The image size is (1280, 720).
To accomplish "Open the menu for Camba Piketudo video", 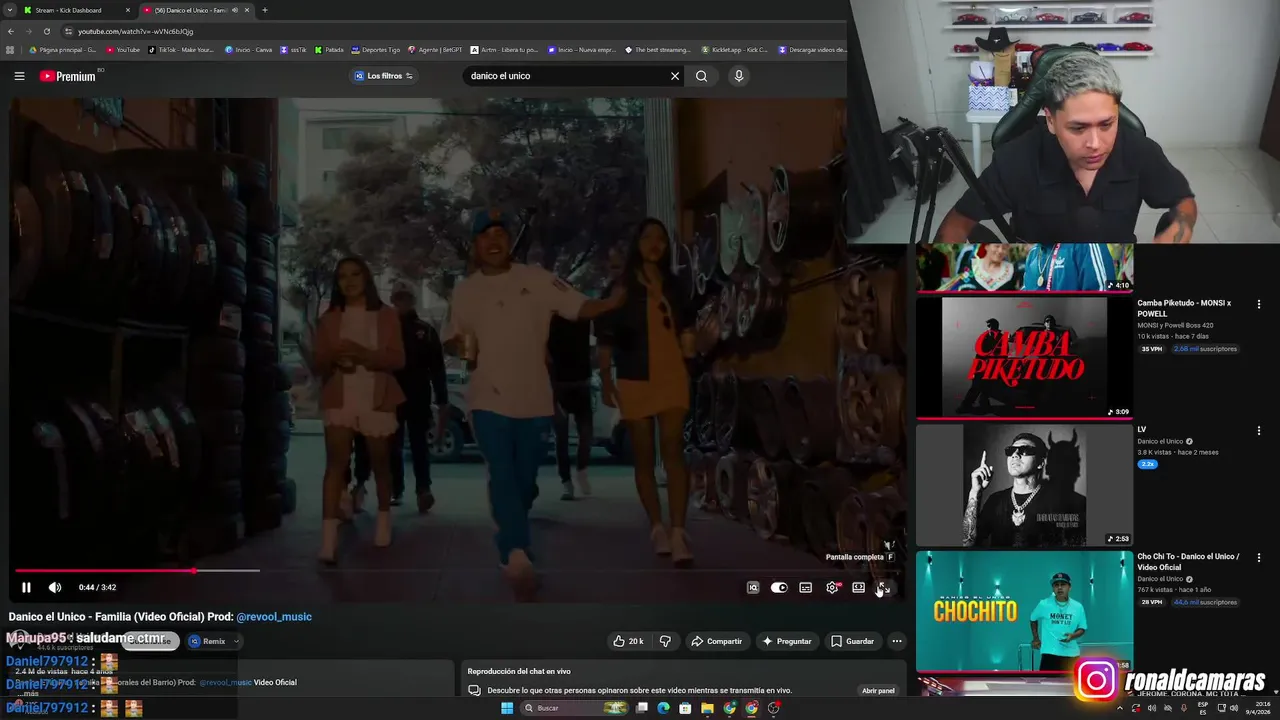I will pyautogui.click(x=1259, y=304).
